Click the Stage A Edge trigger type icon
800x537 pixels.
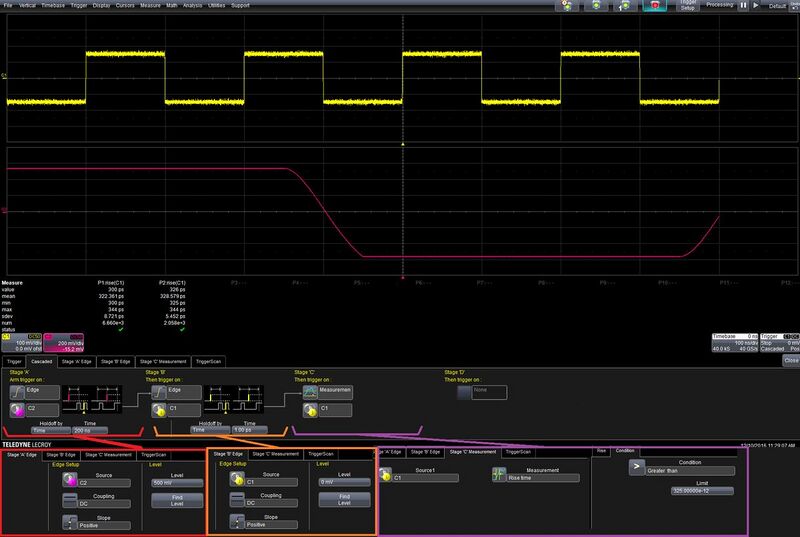click(x=17, y=392)
